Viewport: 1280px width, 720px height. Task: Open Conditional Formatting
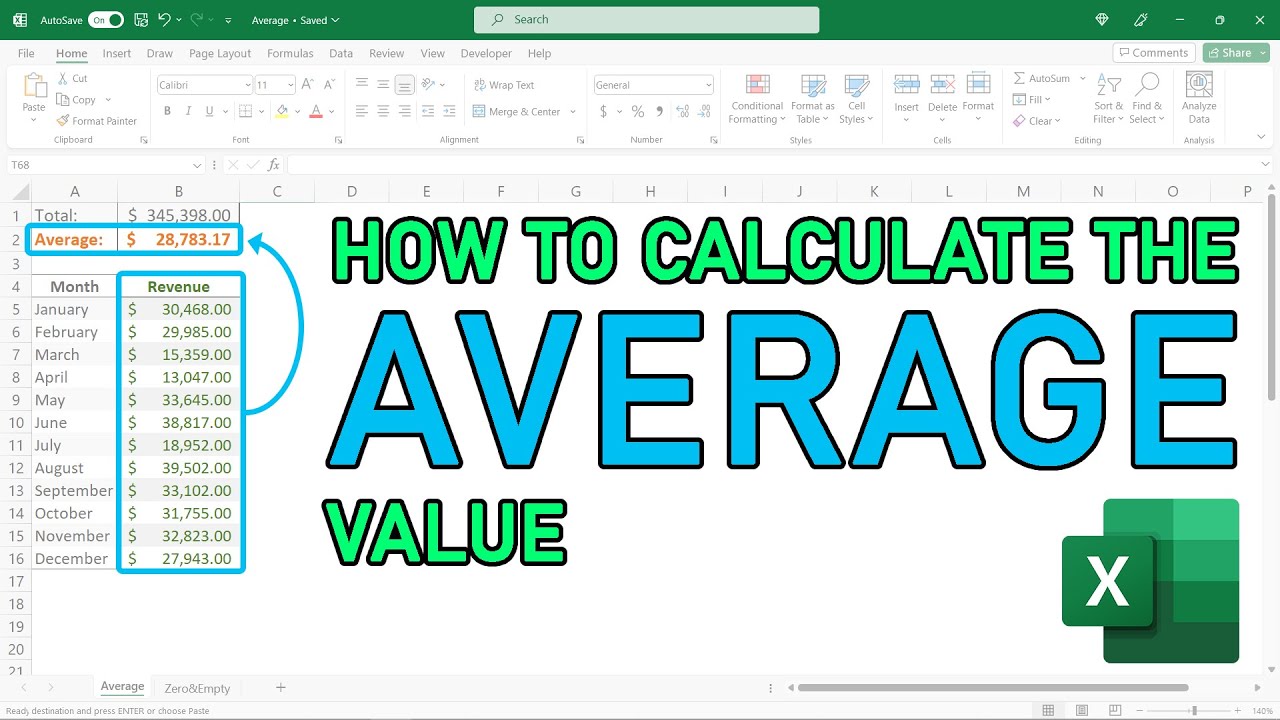tap(757, 98)
